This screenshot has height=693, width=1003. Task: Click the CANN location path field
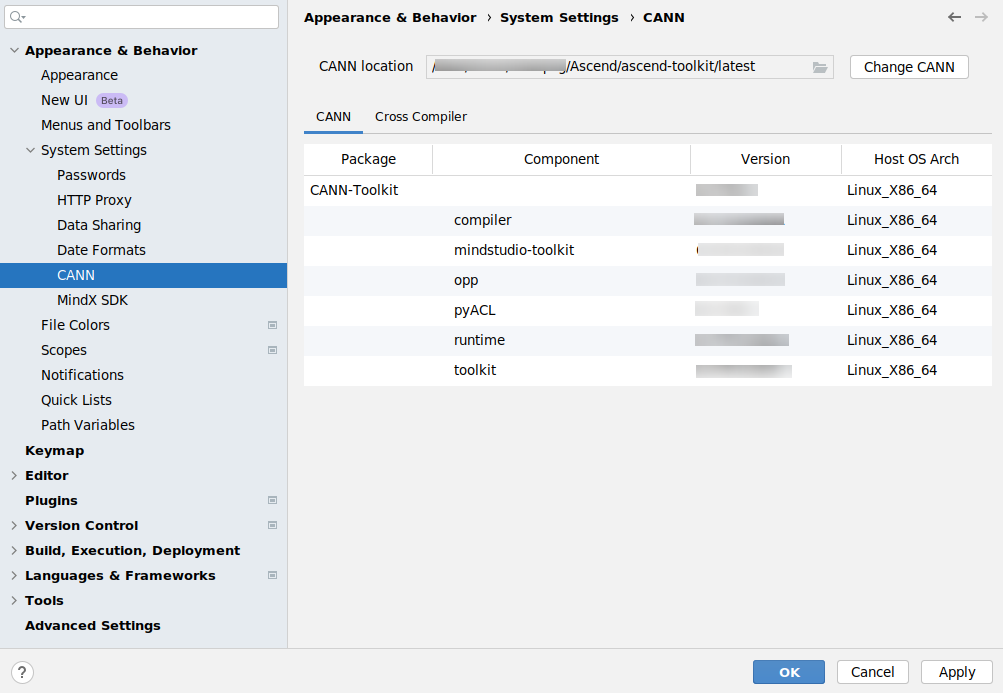(x=629, y=67)
